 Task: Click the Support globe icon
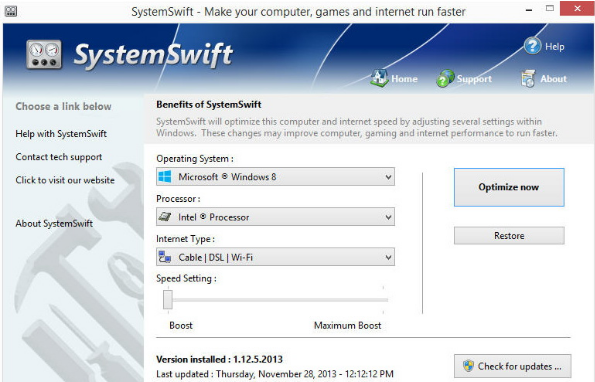tap(445, 79)
